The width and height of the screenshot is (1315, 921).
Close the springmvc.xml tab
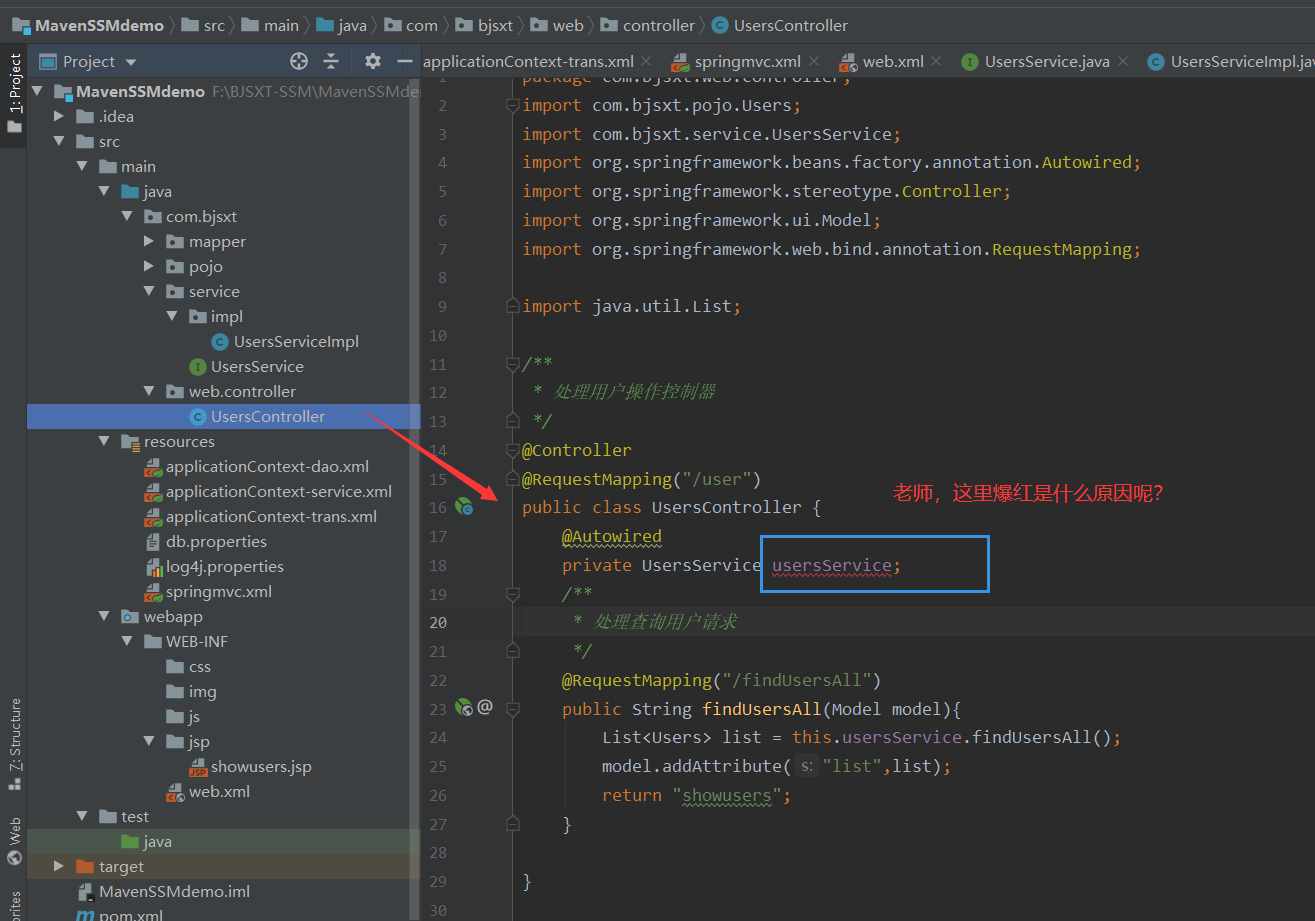pyautogui.click(x=813, y=61)
